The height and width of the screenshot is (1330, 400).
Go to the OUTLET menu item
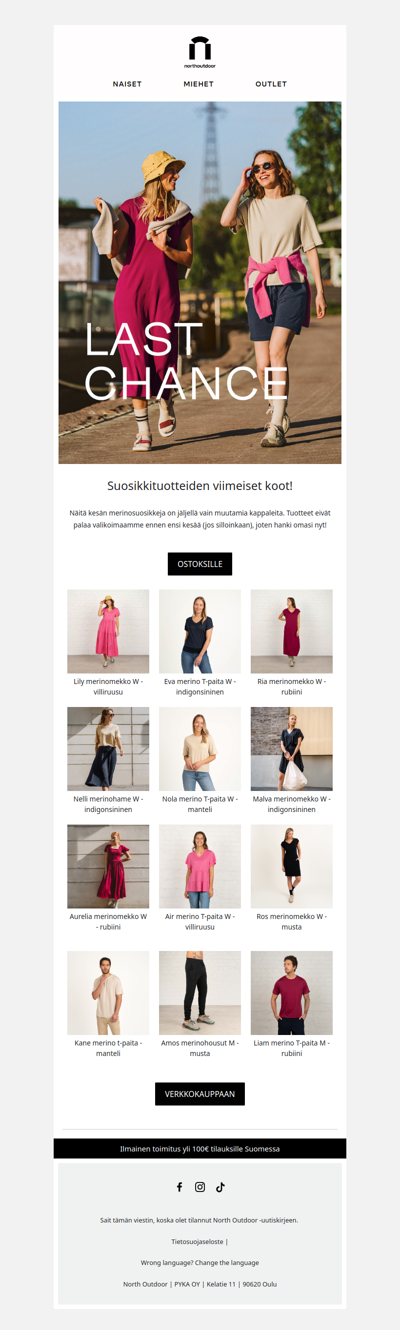(271, 84)
